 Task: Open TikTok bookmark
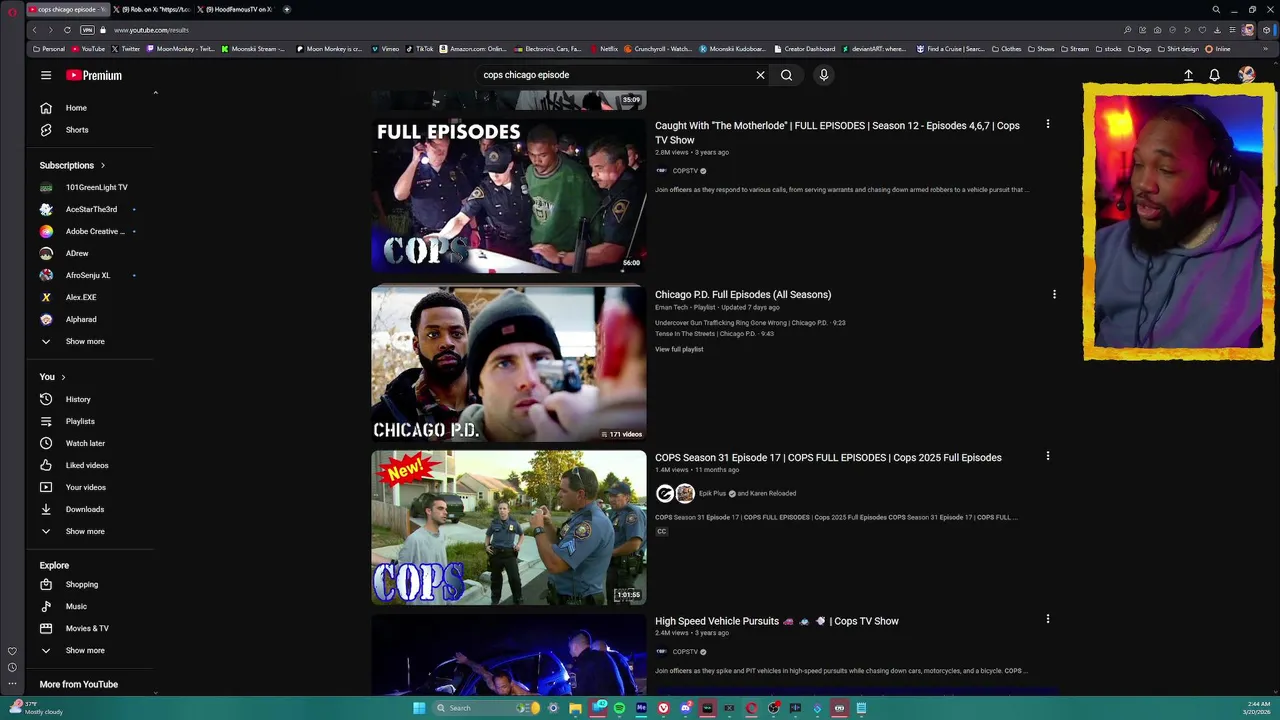tap(420, 49)
